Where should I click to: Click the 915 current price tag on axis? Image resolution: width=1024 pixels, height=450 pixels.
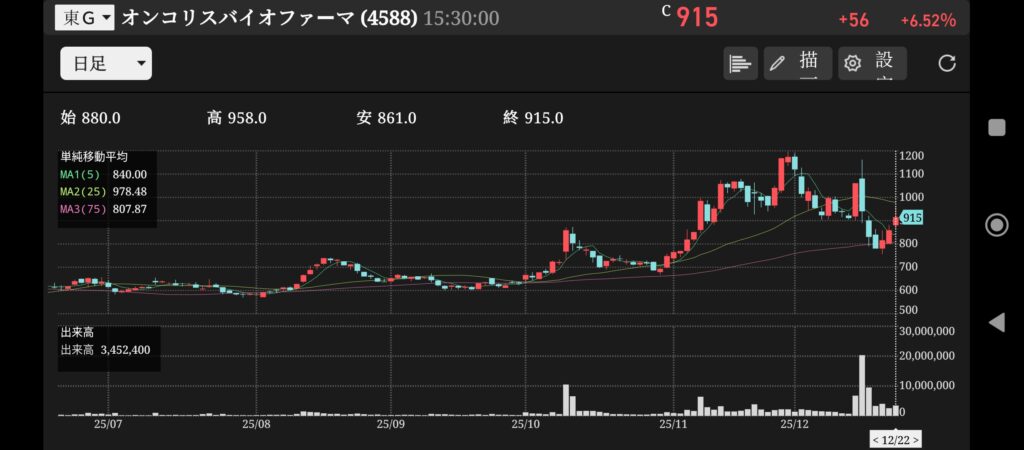click(910, 217)
